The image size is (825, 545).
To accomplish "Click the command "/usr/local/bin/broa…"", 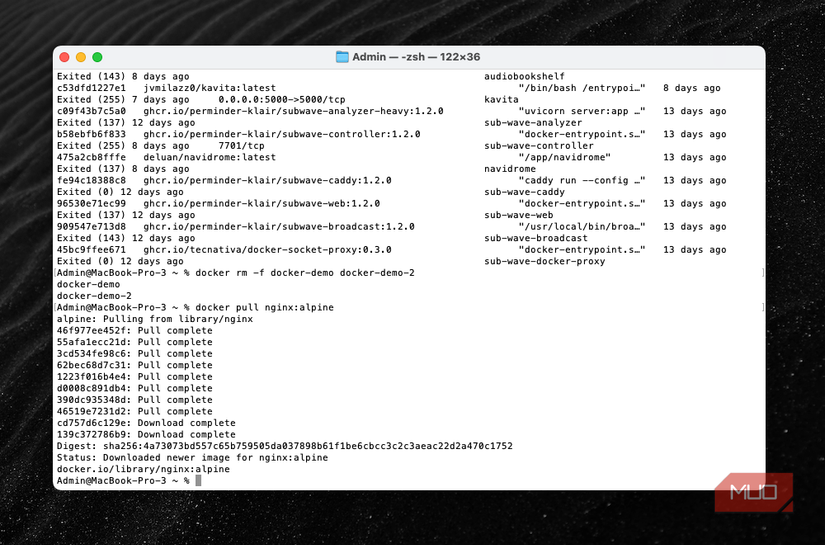I will tap(582, 227).
